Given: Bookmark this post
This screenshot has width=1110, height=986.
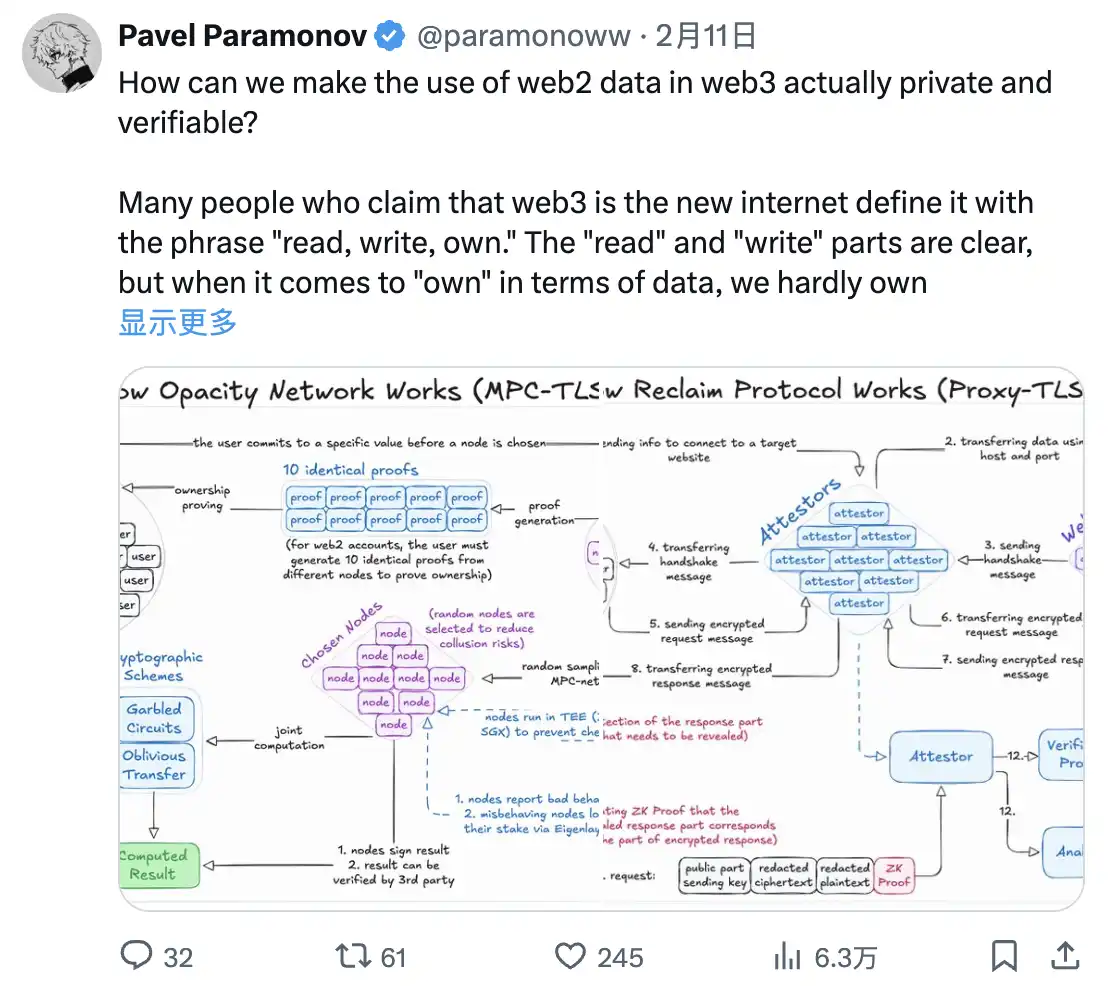Looking at the screenshot, I should [x=1004, y=956].
